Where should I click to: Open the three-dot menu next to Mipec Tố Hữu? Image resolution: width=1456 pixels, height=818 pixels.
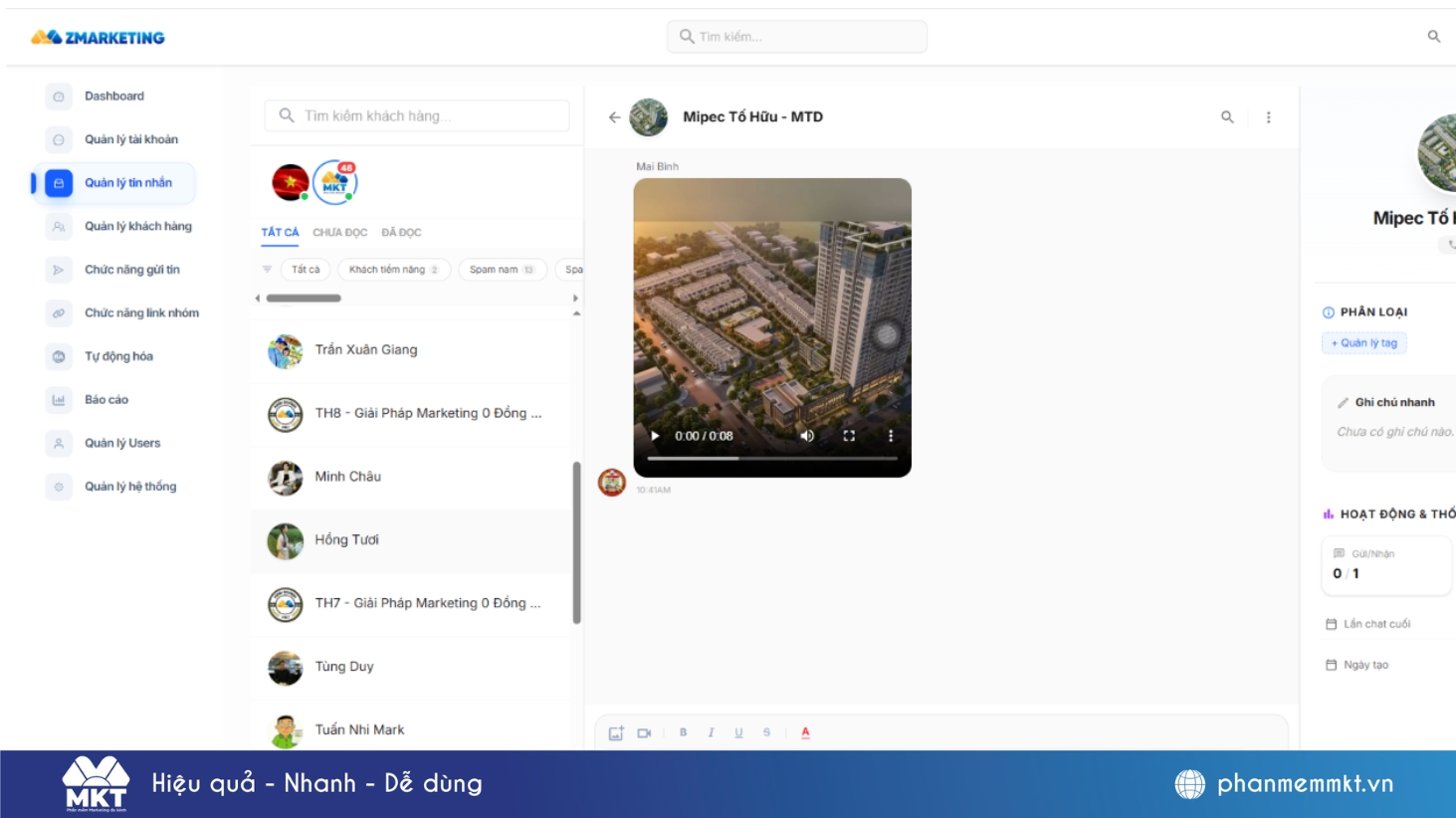1268,116
